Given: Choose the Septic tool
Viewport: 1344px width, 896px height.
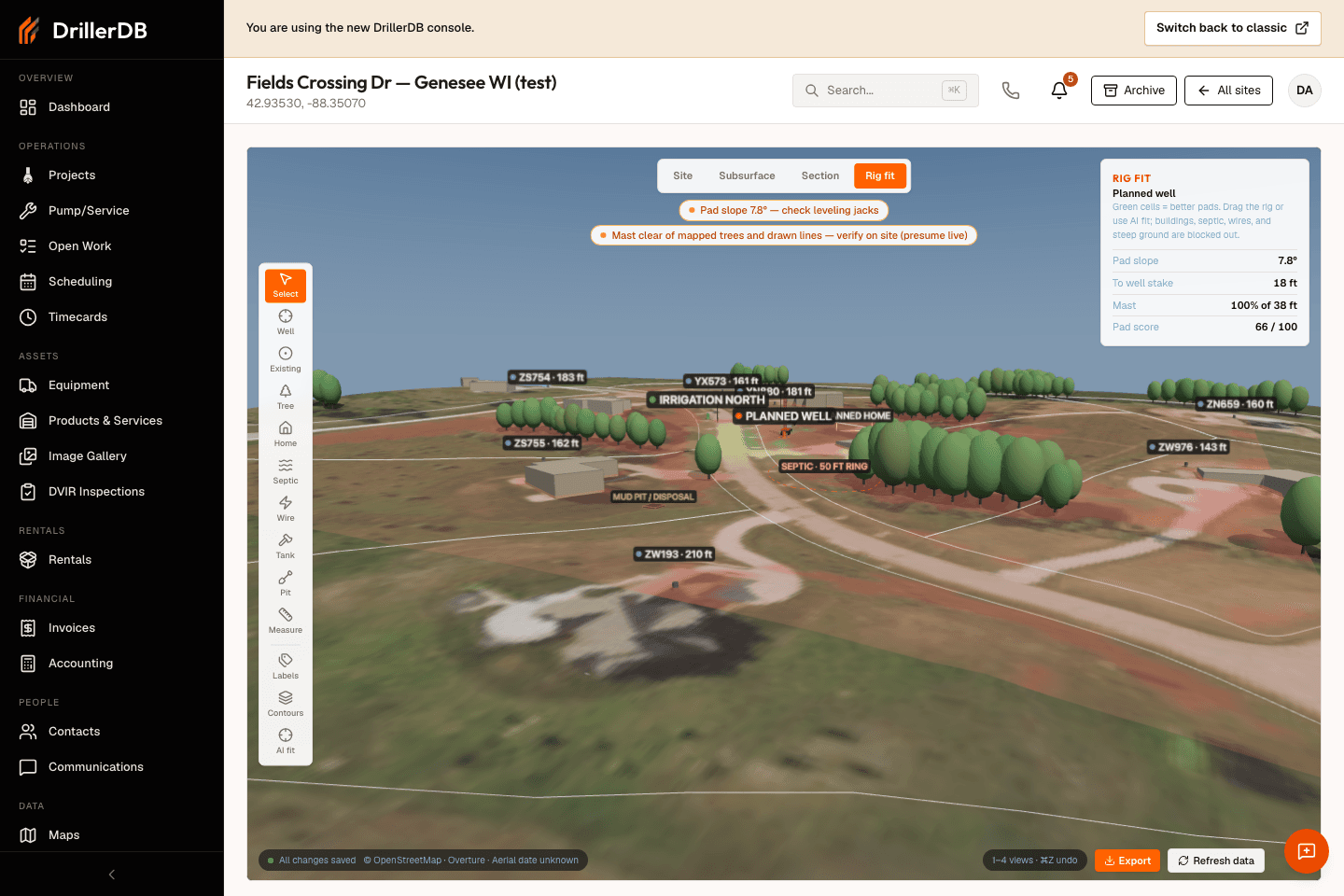Looking at the screenshot, I should click(x=286, y=472).
